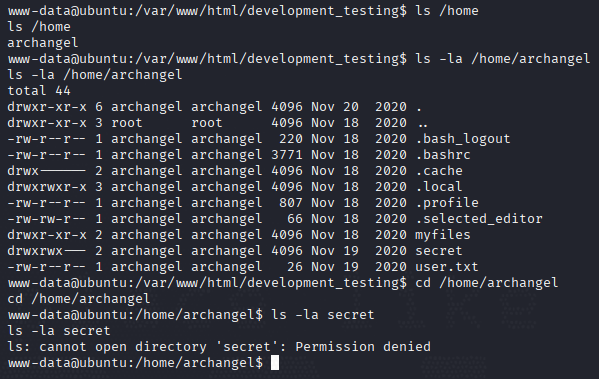Screen dimensions: 599x379
Task: Click the .cache directory name
Action: coord(439,170)
